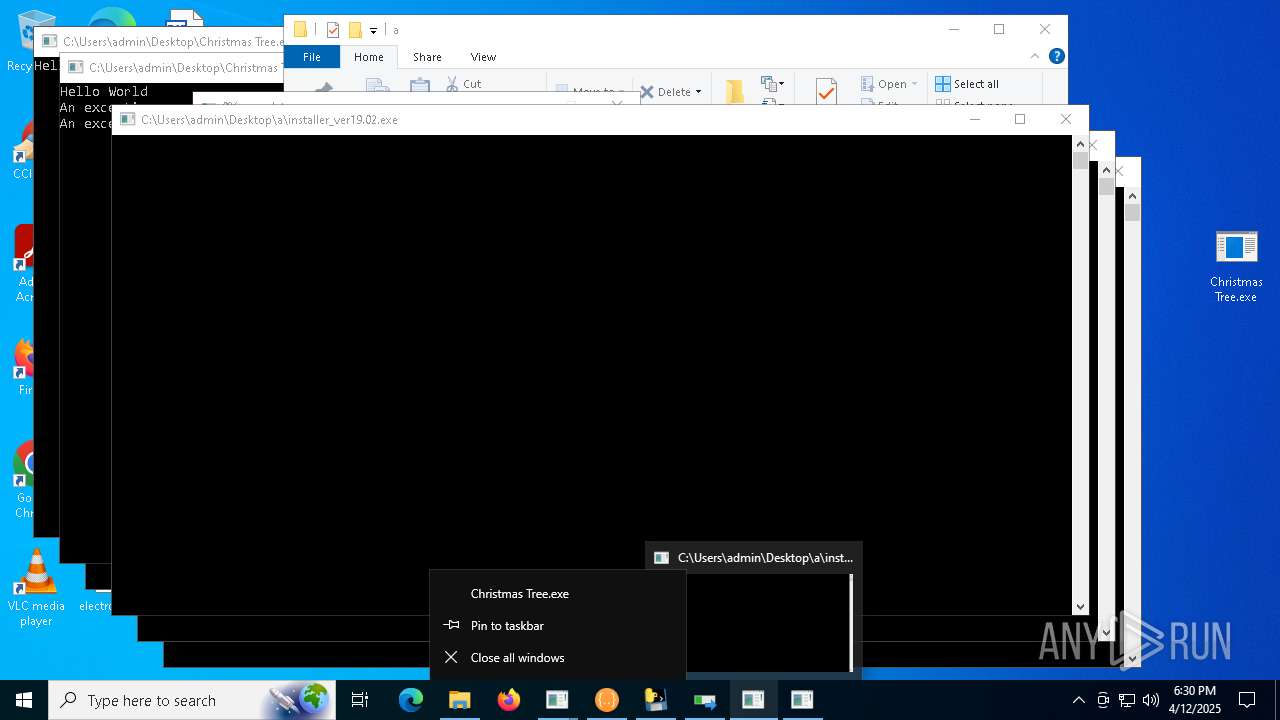Switch to the View ribbon tab
1280x720 pixels.
tap(483, 57)
